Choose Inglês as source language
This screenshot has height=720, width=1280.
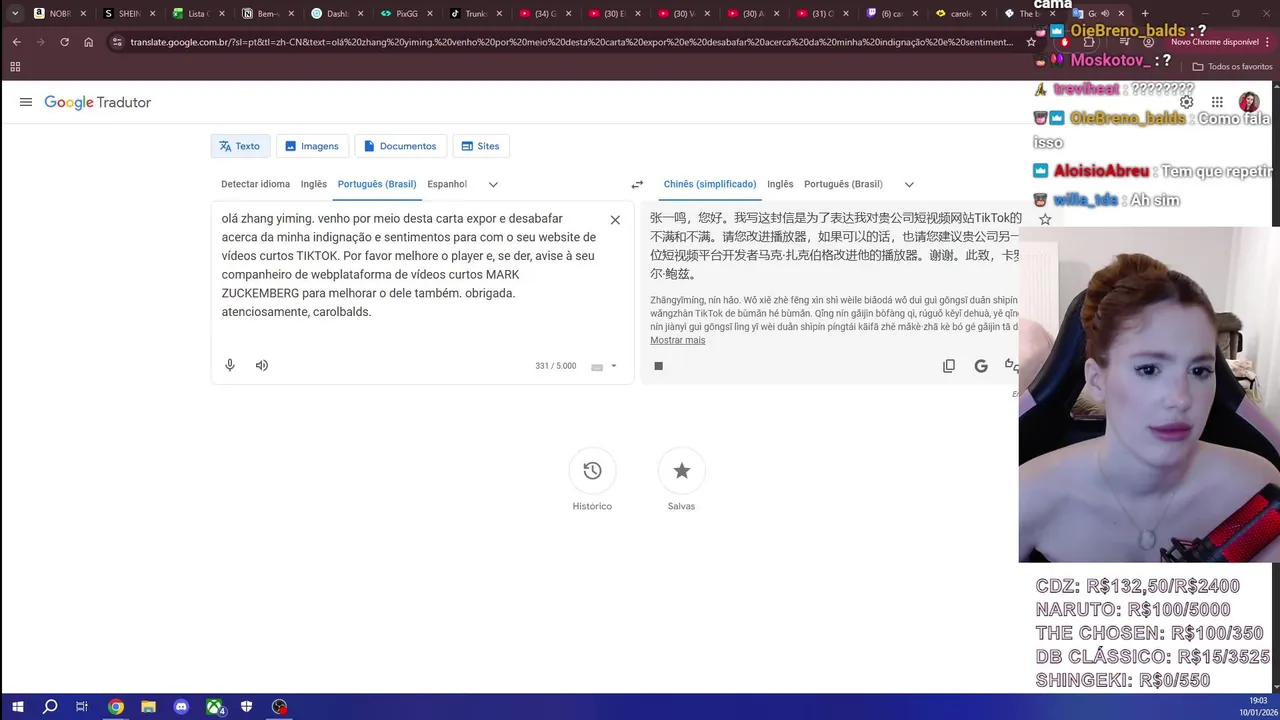pos(314,184)
